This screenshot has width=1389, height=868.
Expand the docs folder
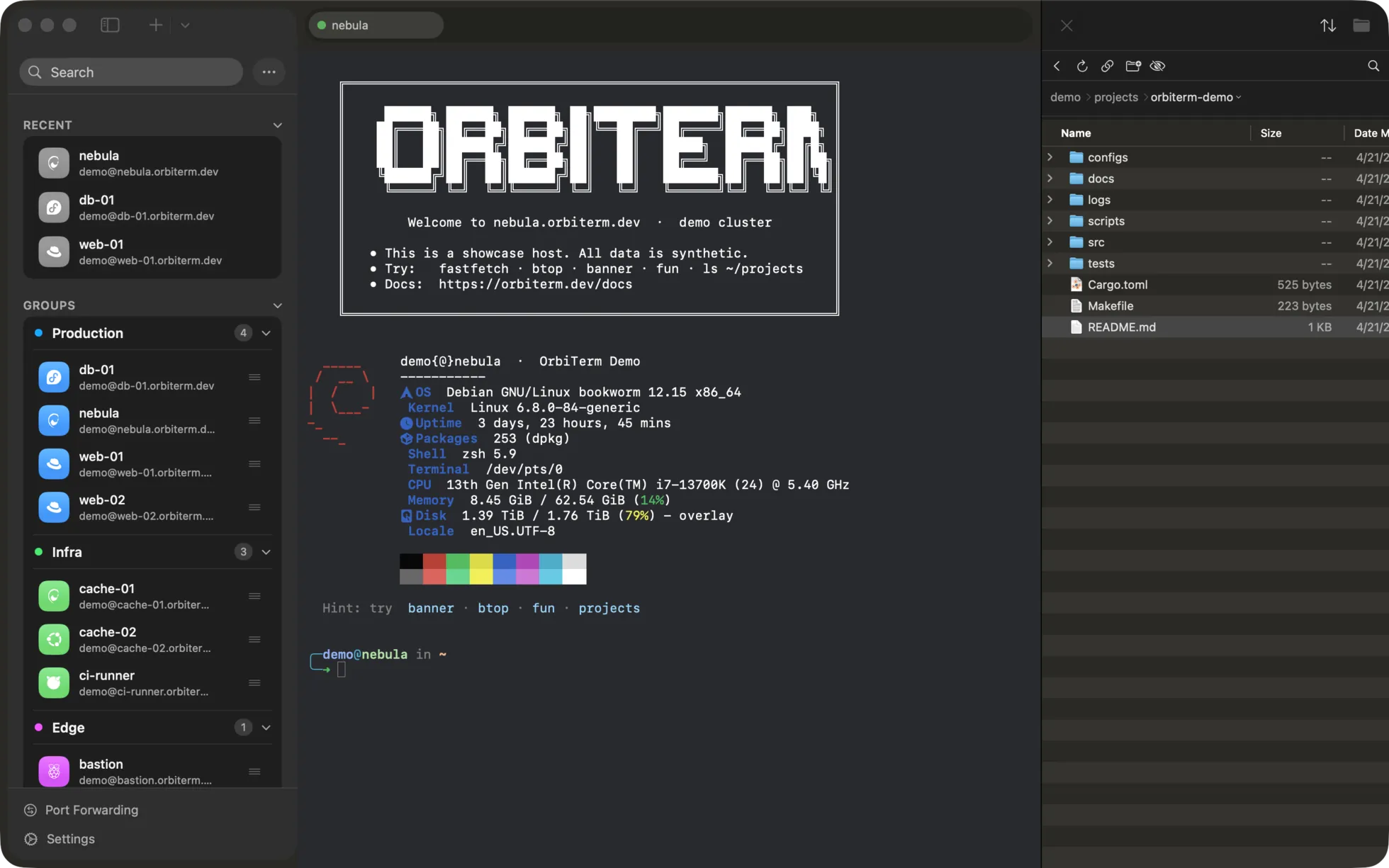(1050, 179)
